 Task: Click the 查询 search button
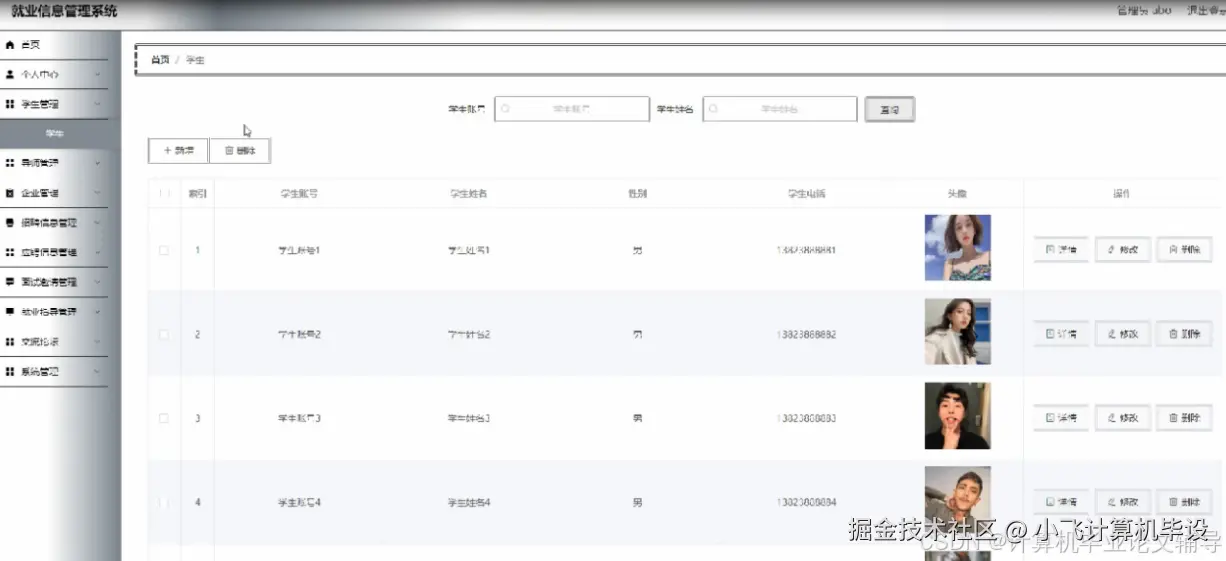click(889, 110)
